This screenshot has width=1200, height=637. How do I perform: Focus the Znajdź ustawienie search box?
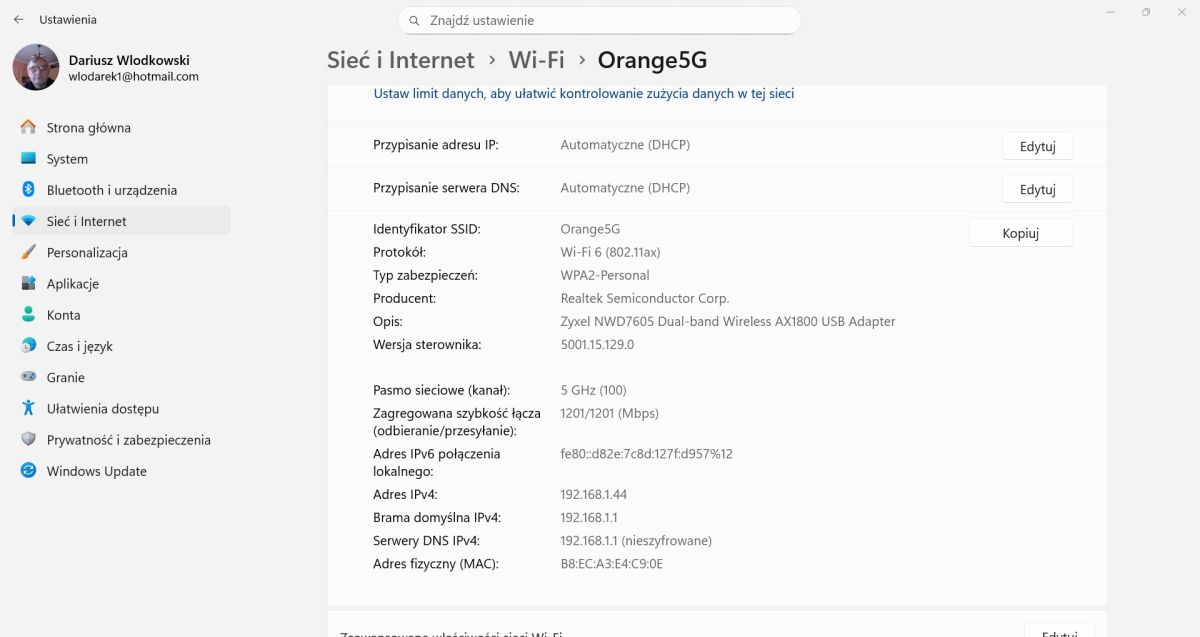pos(599,20)
